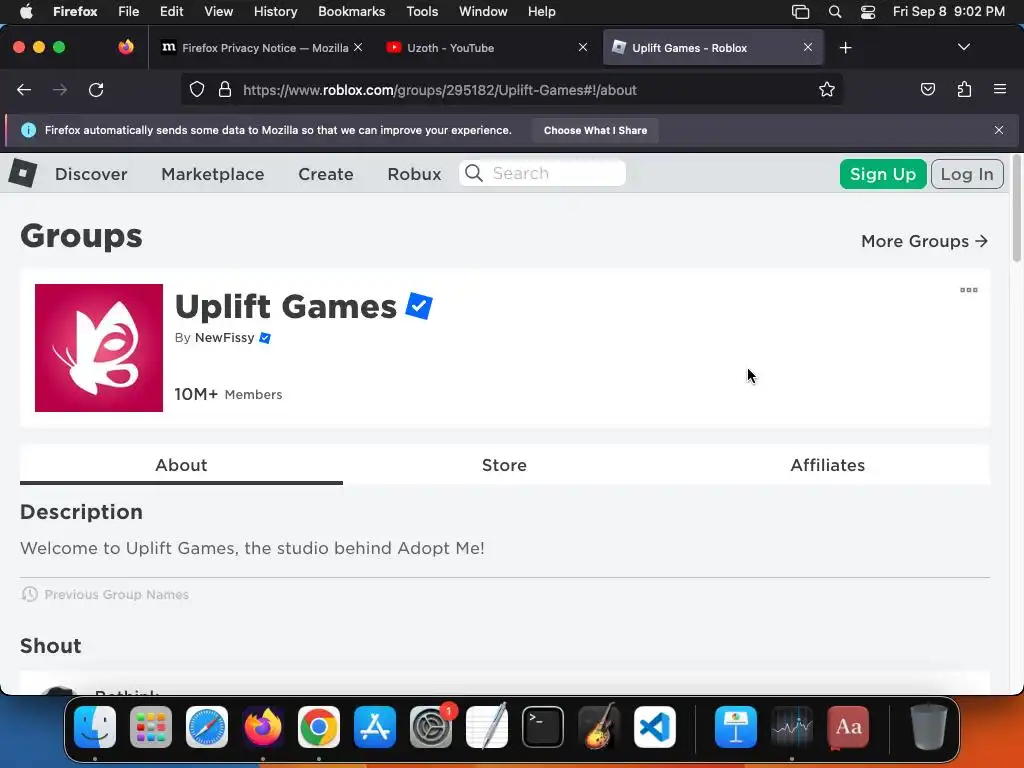Open Dictionary from the Dock

click(848, 727)
